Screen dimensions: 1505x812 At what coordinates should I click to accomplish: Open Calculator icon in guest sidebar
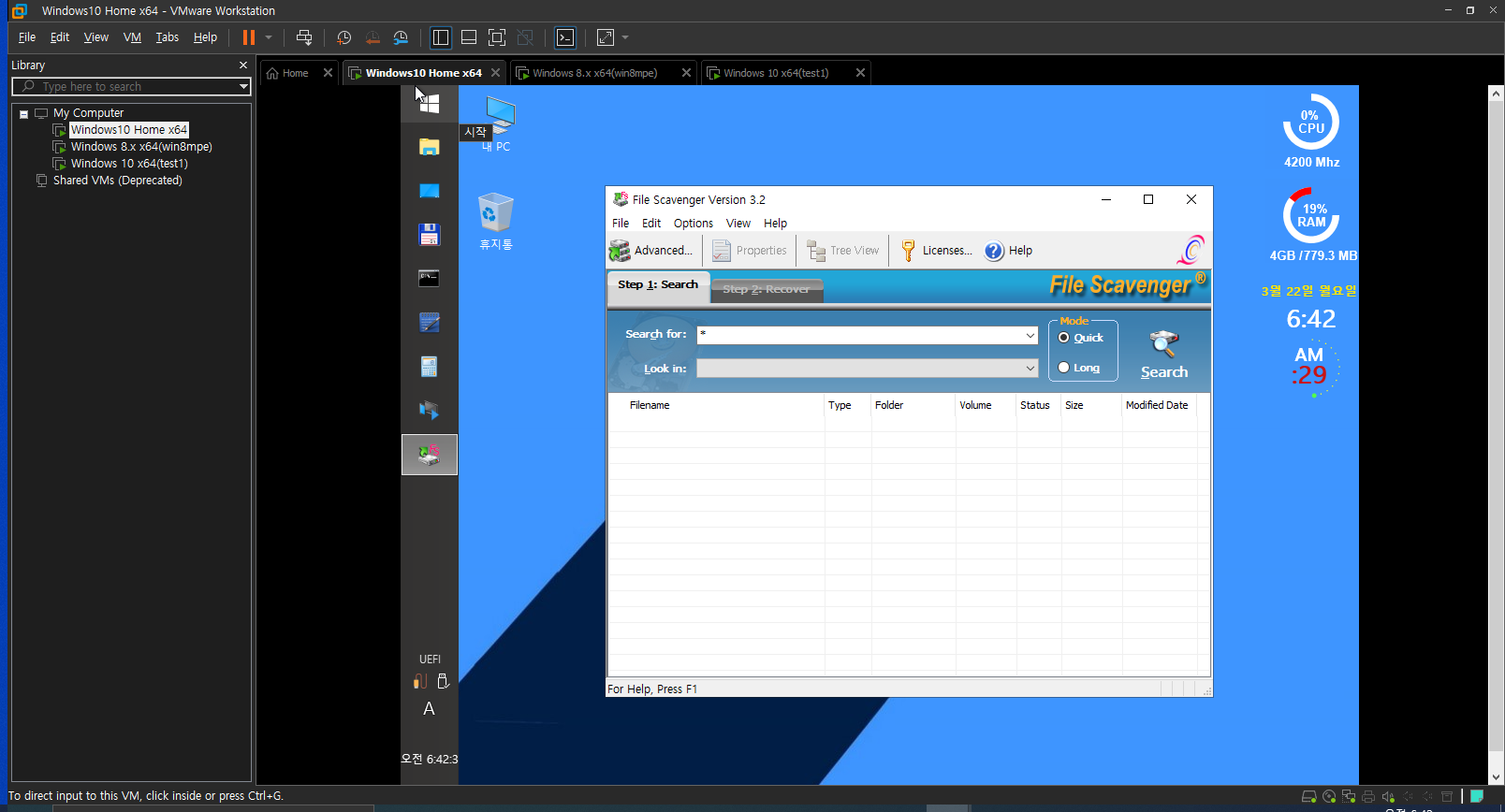(430, 367)
